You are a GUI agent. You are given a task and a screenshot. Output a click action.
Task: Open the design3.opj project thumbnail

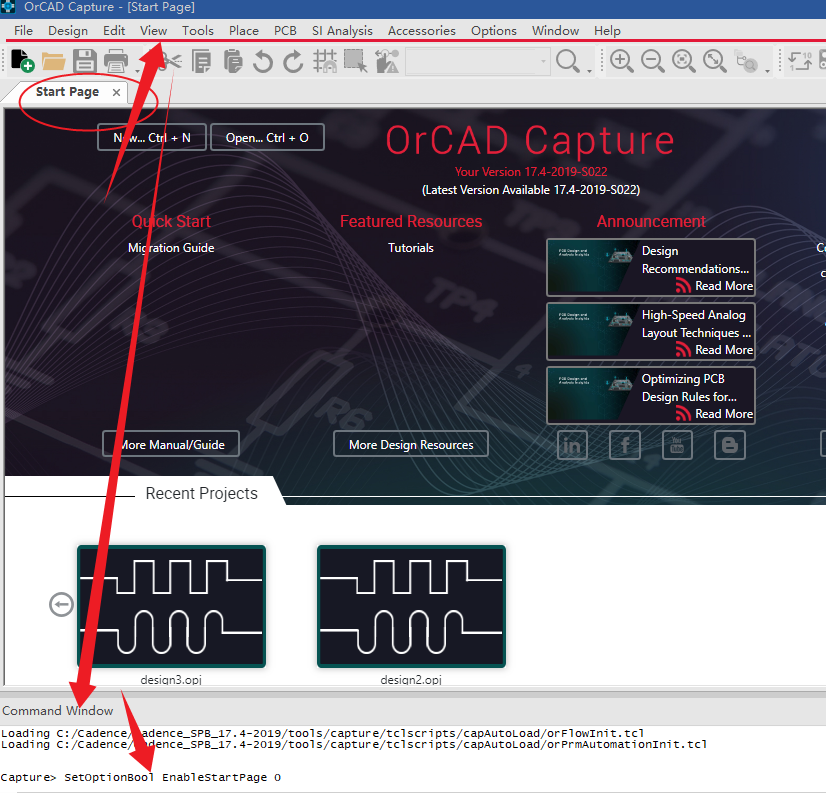(x=171, y=606)
